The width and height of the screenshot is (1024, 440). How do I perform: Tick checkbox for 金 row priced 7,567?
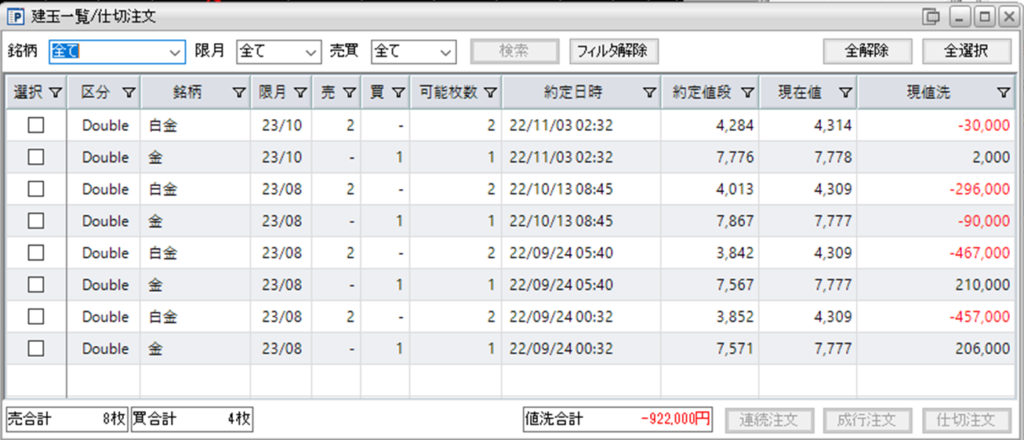click(35, 285)
